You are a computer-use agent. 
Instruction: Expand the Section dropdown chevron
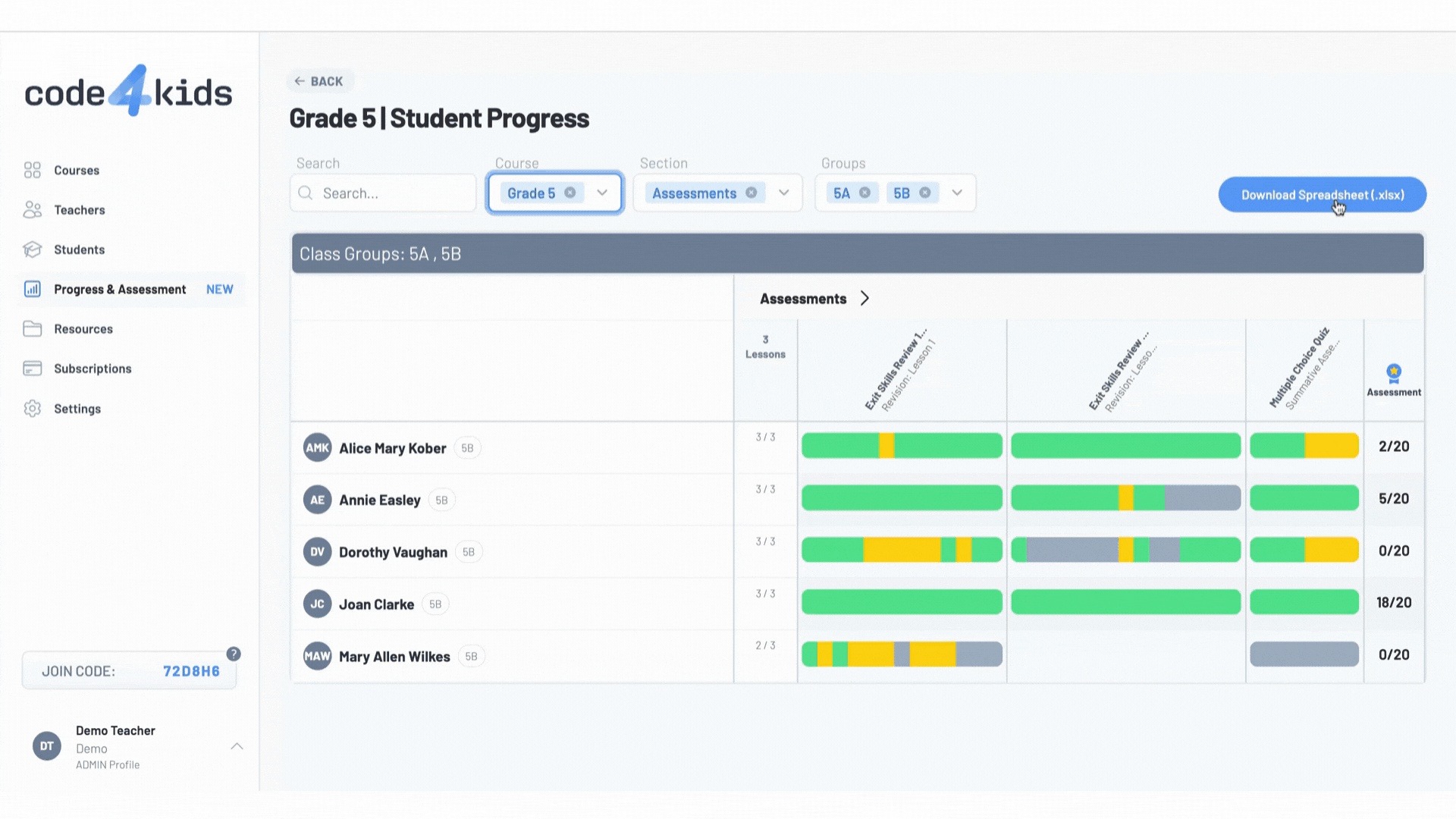pos(784,193)
